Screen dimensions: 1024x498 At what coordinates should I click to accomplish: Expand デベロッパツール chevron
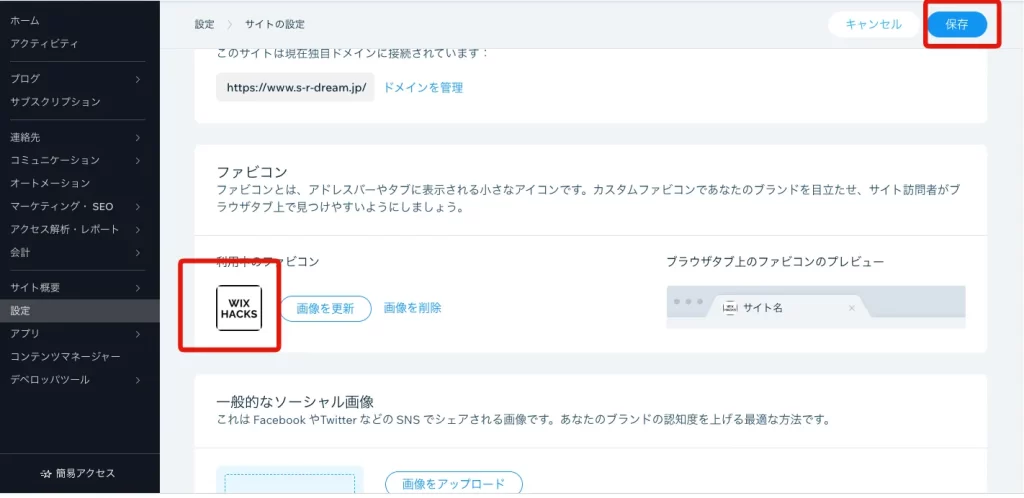(x=138, y=380)
